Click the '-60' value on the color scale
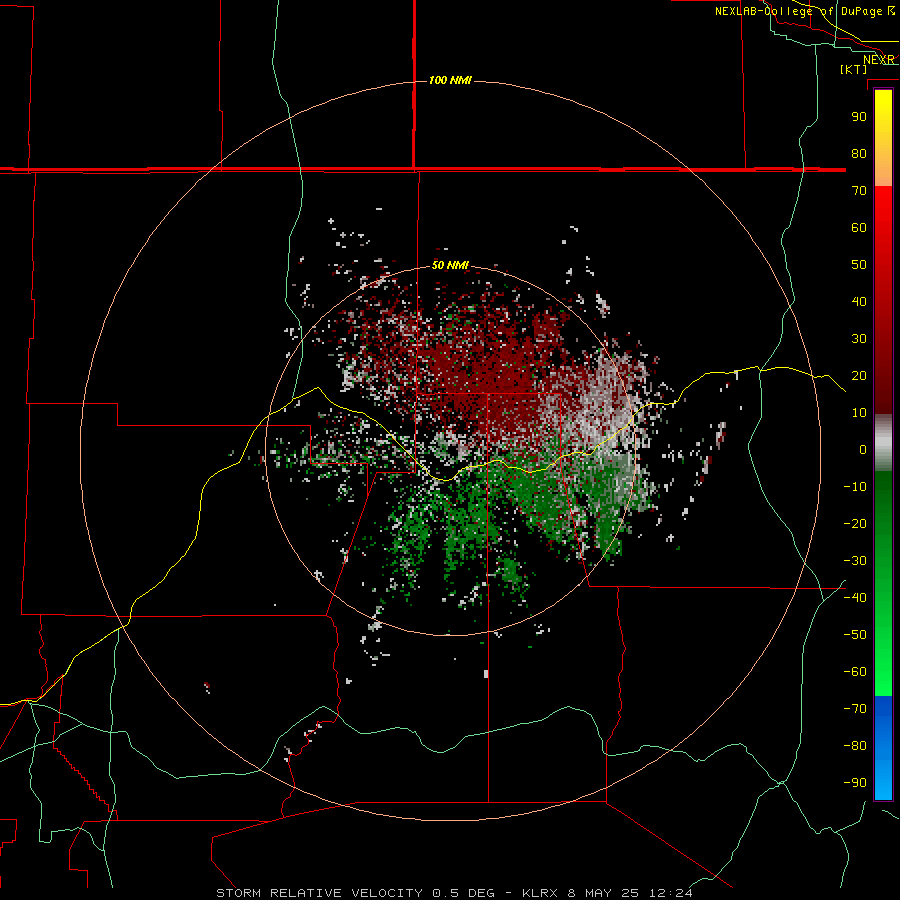 pyautogui.click(x=855, y=672)
